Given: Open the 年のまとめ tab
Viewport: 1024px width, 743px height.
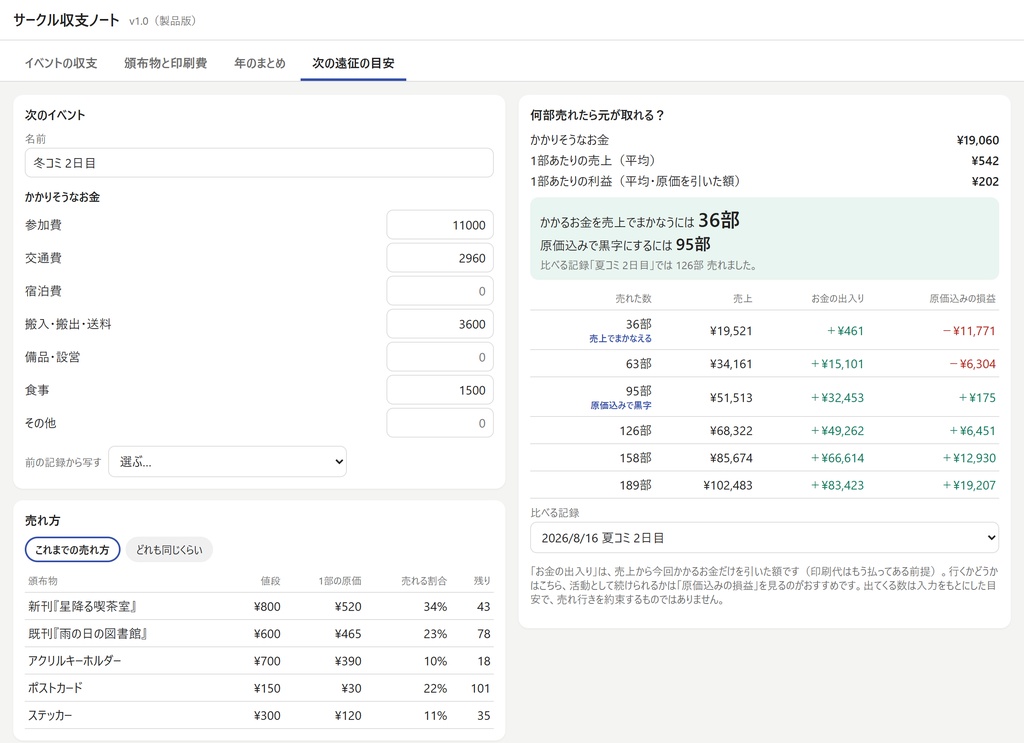Looking at the screenshot, I should pyautogui.click(x=260, y=63).
